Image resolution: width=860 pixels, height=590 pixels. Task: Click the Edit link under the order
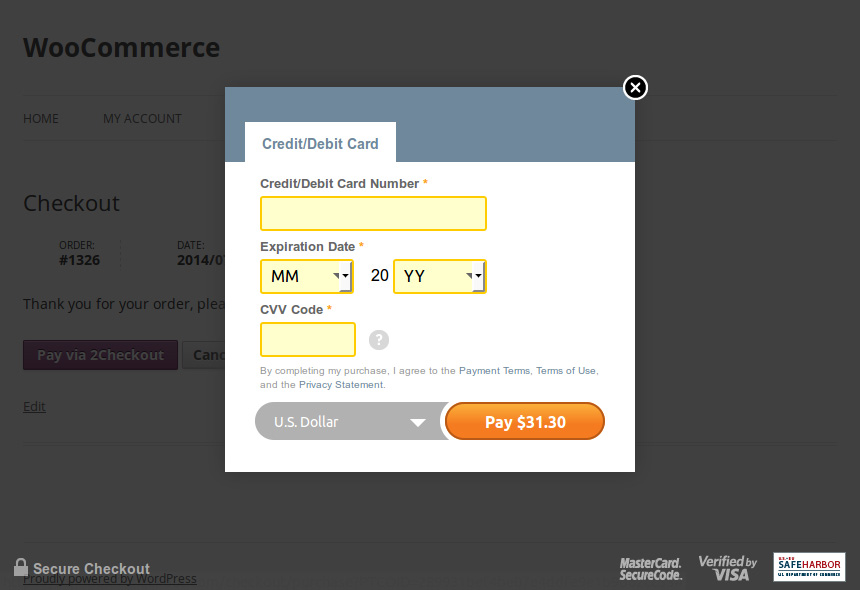[x=34, y=406]
